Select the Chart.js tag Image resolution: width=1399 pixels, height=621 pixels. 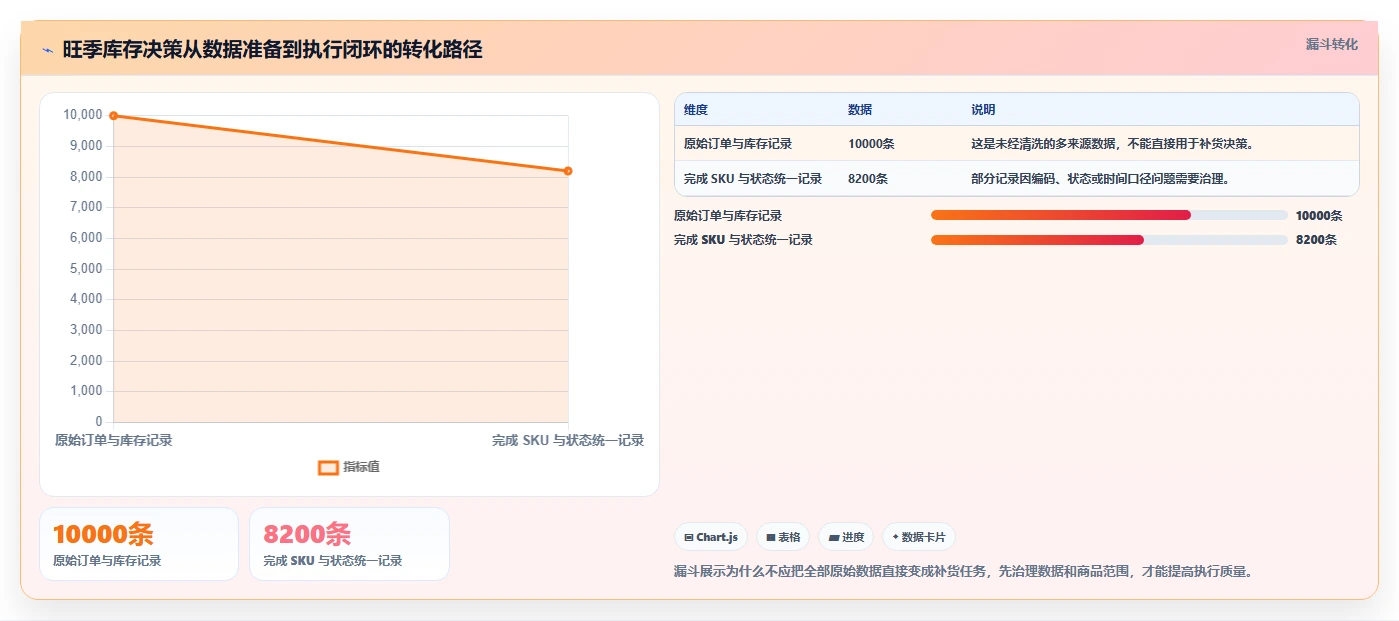pyautogui.click(x=711, y=537)
